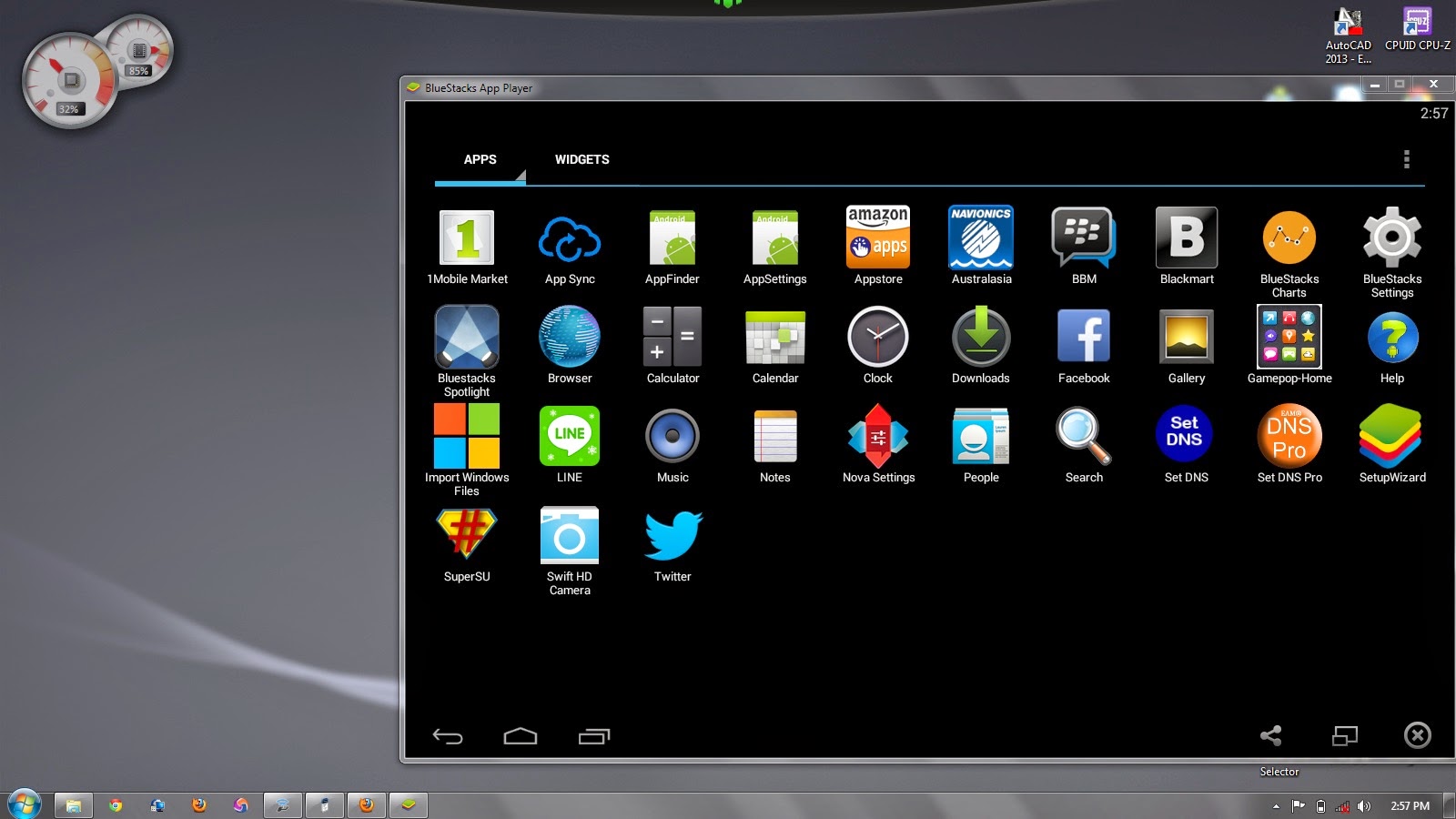
Task: Click the Windows Start button
Action: [x=23, y=804]
